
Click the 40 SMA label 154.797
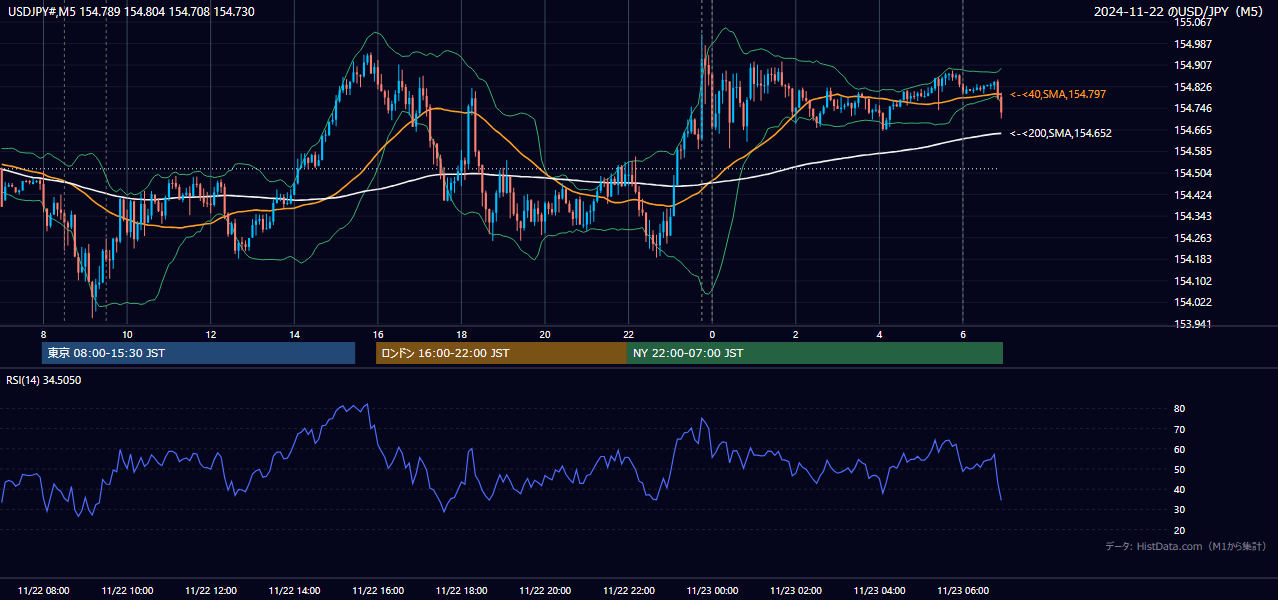[1057, 94]
